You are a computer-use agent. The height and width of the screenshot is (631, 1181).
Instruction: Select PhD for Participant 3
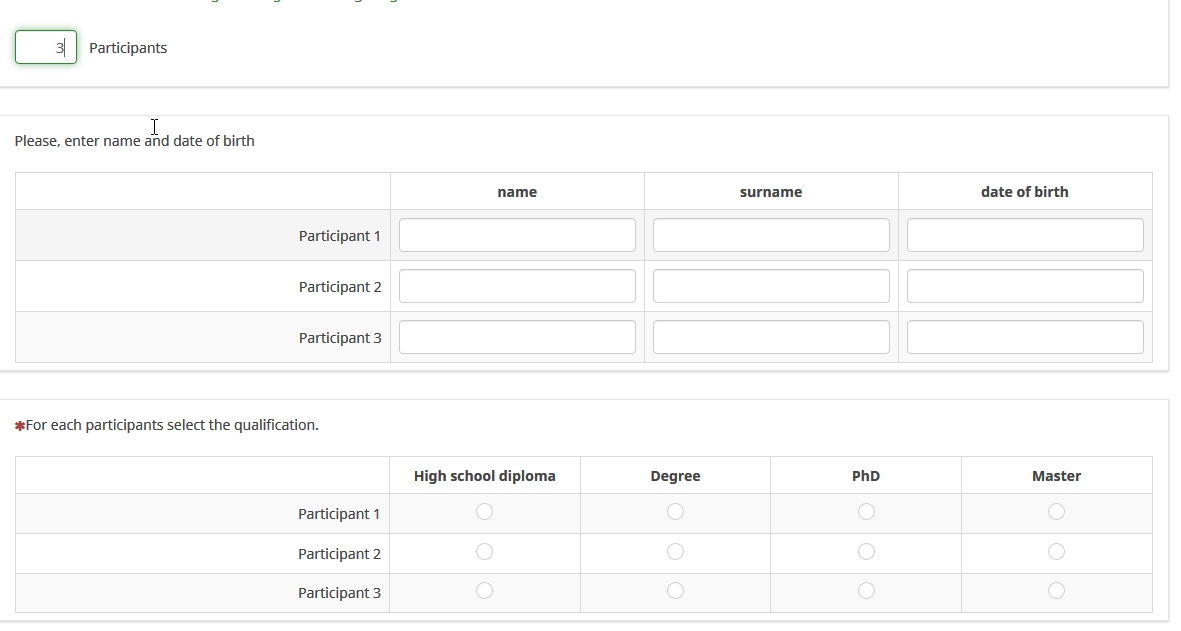coord(866,591)
